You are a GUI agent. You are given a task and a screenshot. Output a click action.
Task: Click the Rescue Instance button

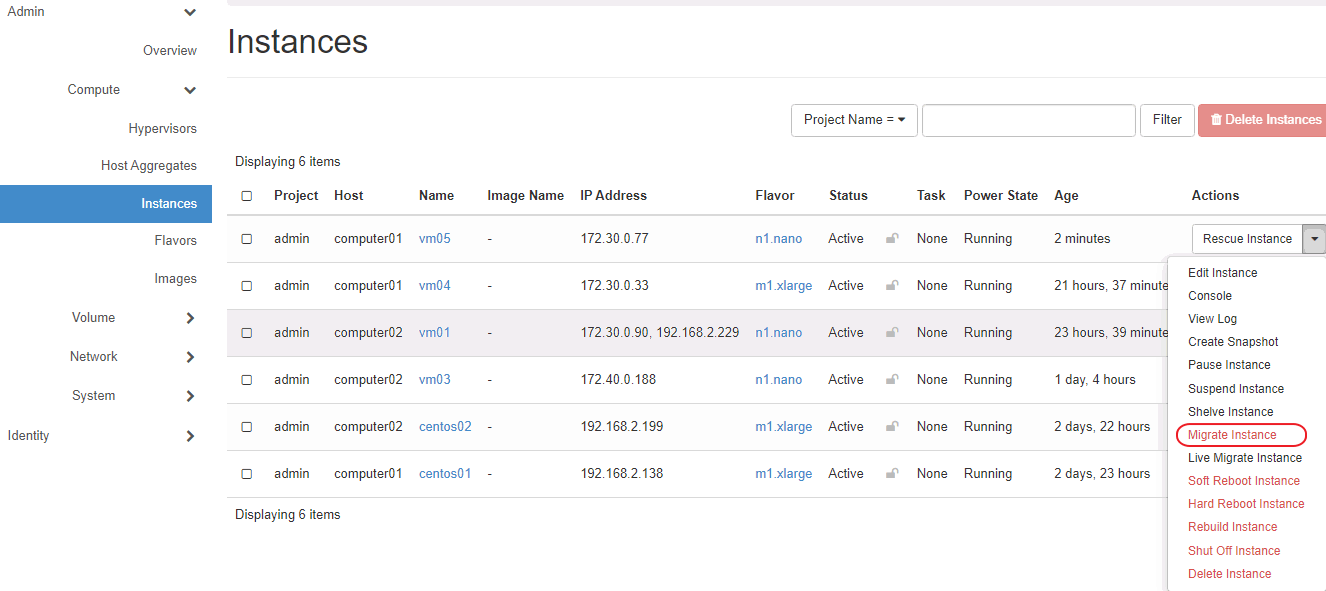1247,239
